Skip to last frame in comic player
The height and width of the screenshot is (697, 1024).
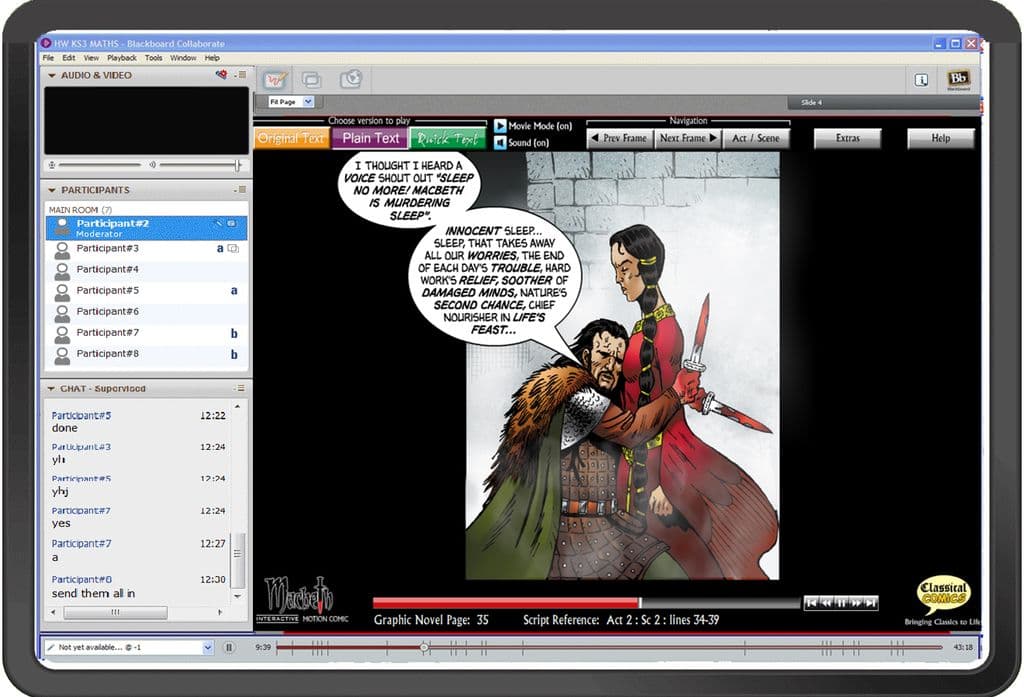tap(871, 602)
